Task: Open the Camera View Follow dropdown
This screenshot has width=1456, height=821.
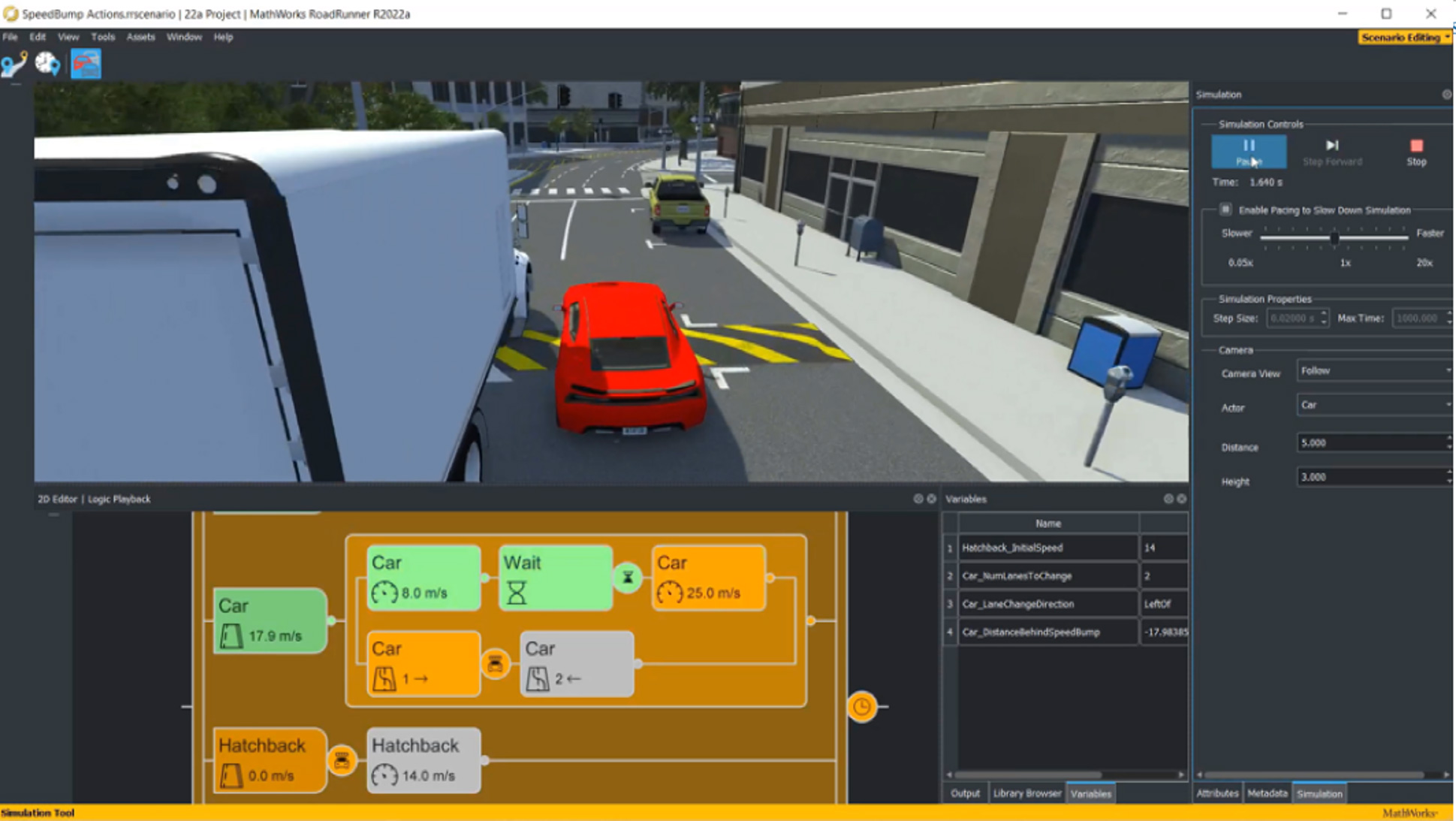Action: (1373, 371)
